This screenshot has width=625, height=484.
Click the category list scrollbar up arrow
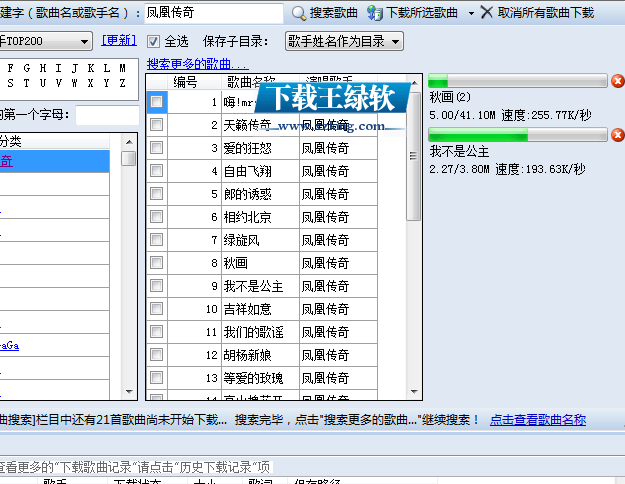129,142
